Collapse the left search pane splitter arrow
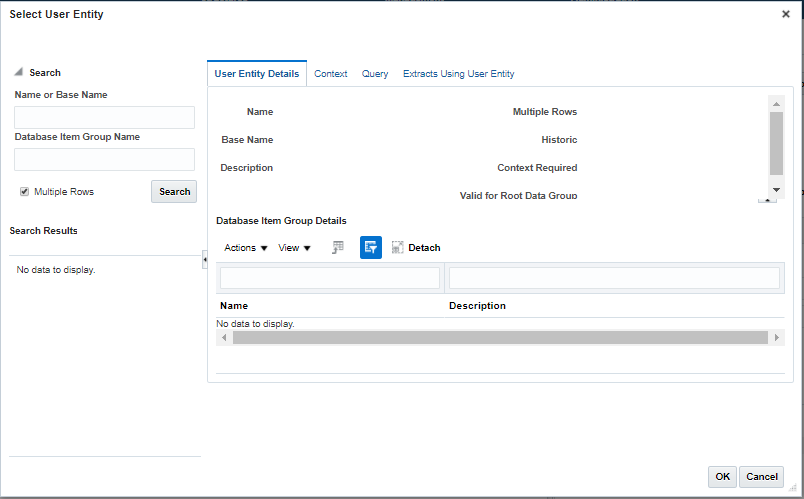 205,260
